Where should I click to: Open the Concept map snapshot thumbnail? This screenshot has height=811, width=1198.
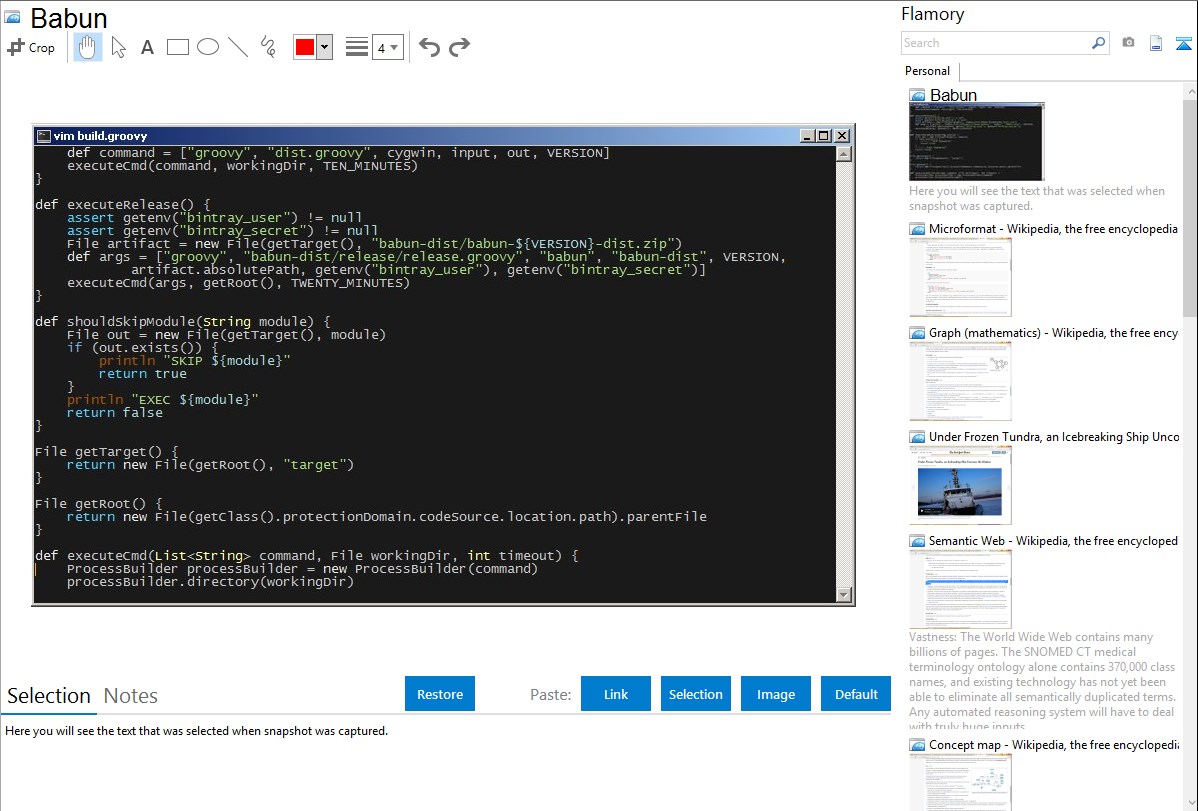[960, 782]
